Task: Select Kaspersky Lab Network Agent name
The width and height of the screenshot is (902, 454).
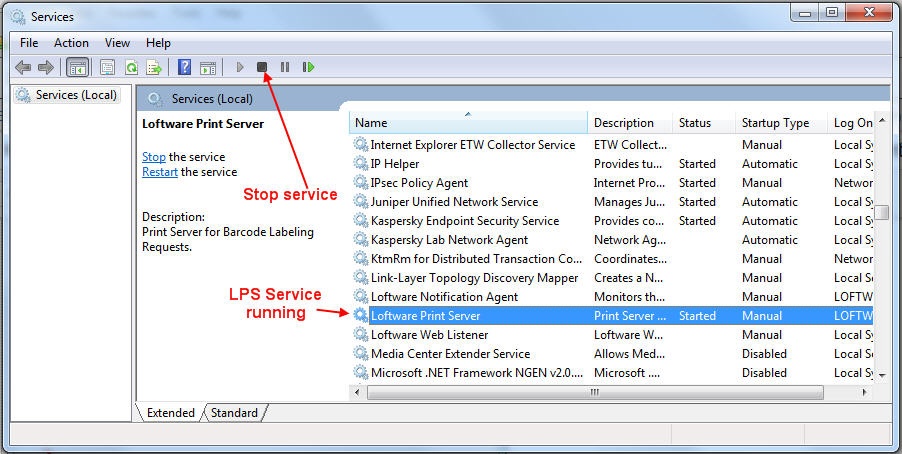Action: coord(449,239)
